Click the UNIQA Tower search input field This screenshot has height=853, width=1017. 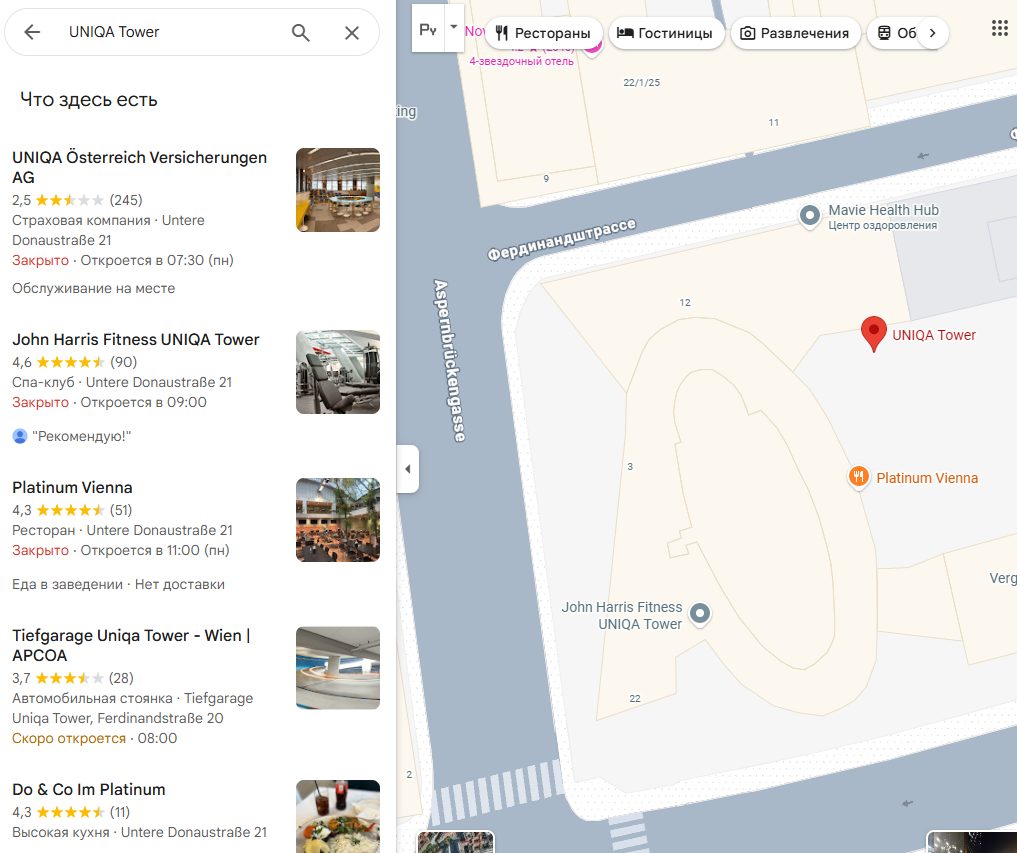pos(170,32)
